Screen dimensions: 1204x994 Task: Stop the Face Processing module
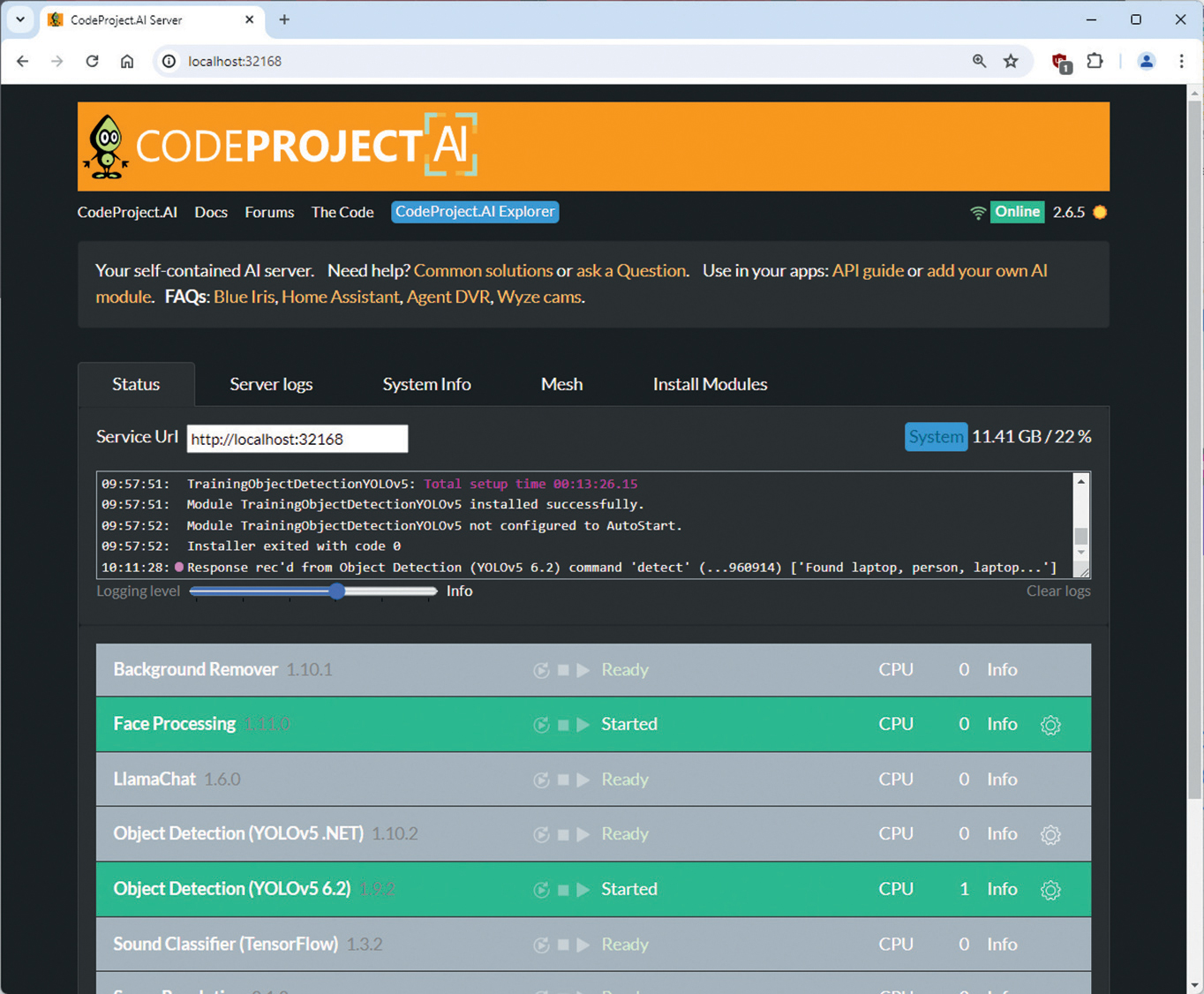563,725
